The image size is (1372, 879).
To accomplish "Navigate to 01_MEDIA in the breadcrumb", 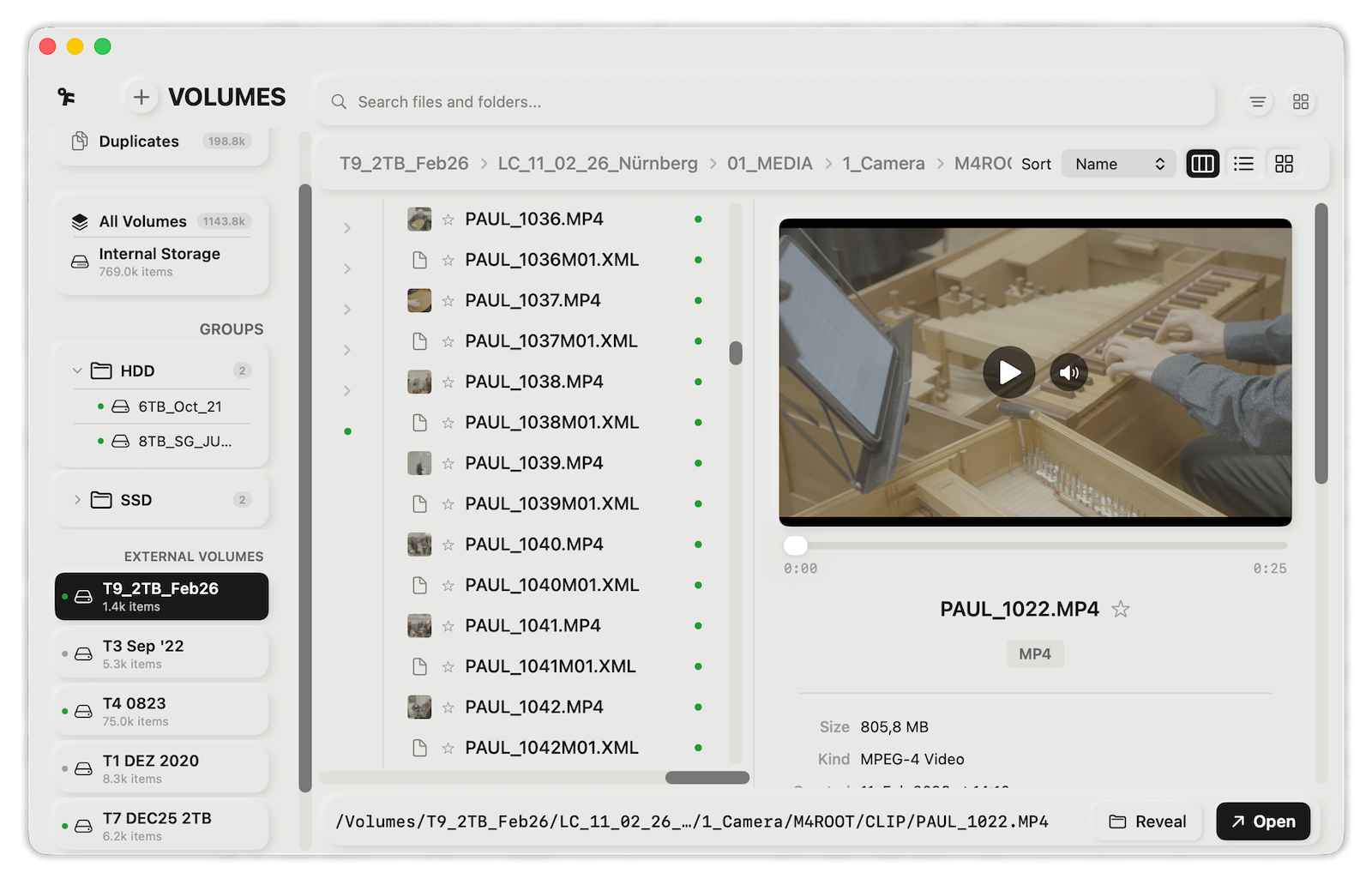I will [x=769, y=163].
